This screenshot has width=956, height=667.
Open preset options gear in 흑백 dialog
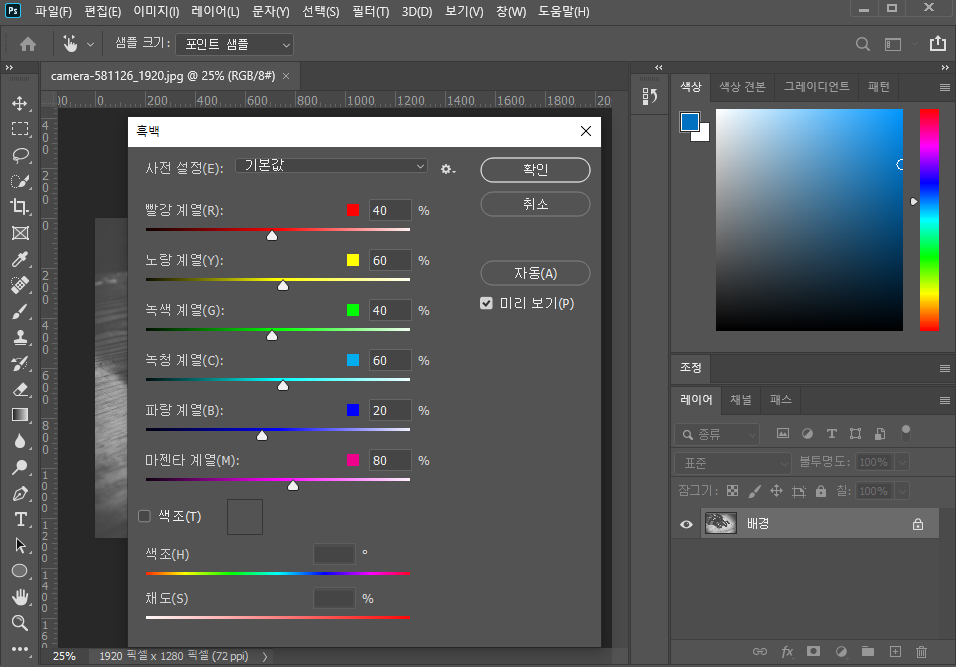coord(448,169)
